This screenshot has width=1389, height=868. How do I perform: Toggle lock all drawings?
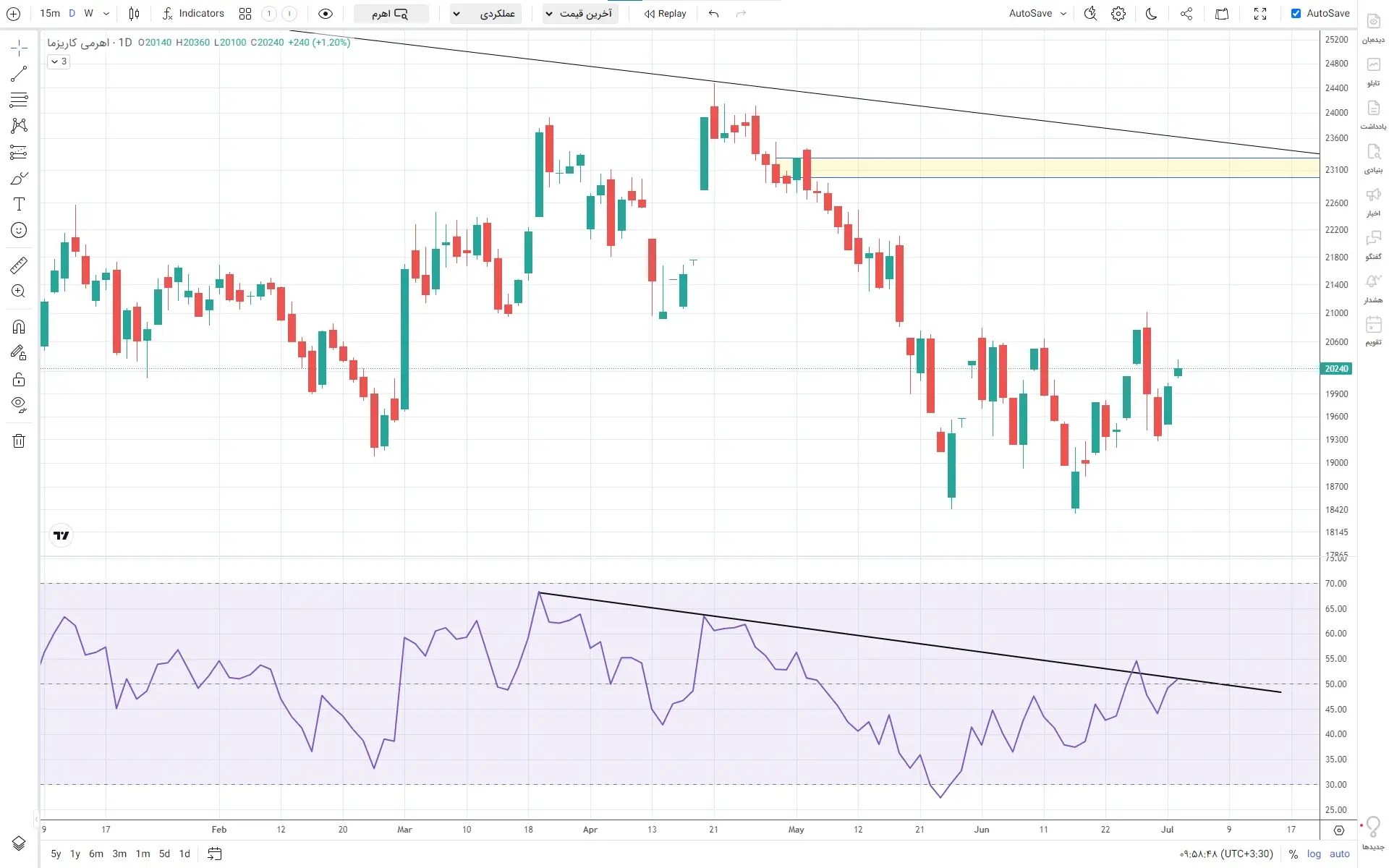tap(19, 379)
